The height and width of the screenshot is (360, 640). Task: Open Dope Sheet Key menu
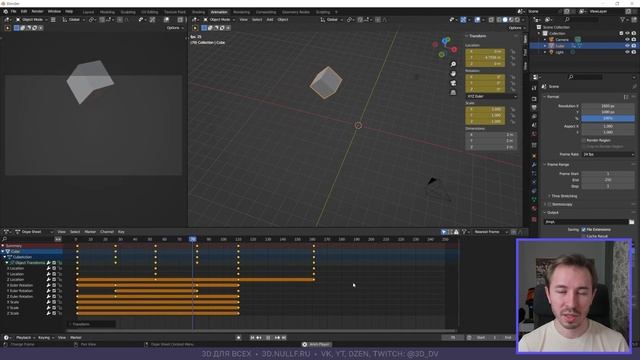click(x=121, y=232)
